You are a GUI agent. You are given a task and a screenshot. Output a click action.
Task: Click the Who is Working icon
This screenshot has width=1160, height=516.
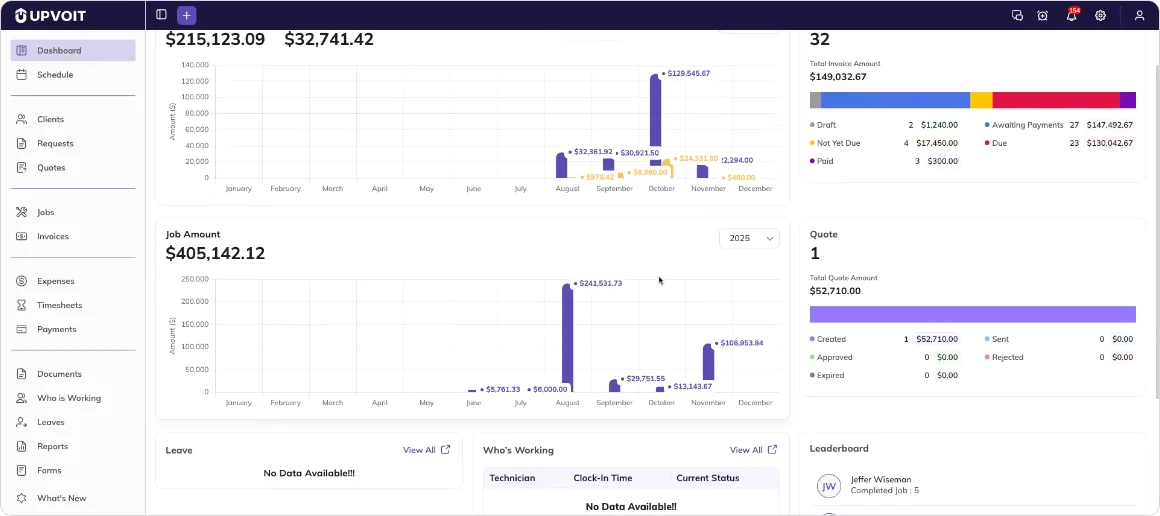click(x=21, y=398)
